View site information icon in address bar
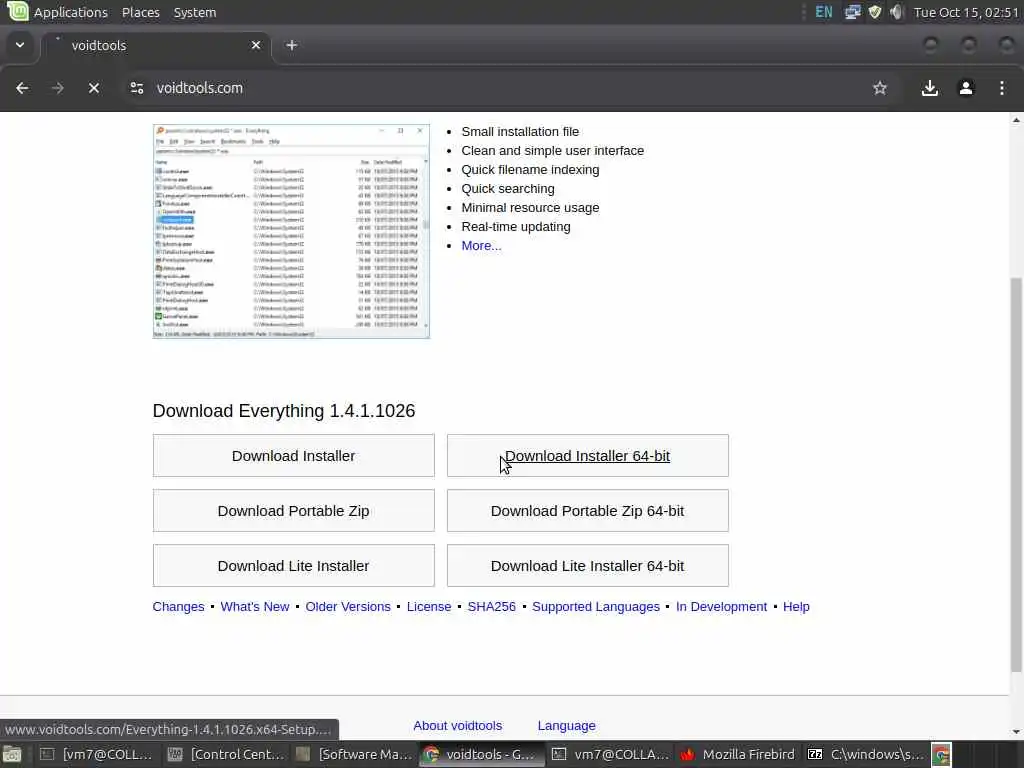1024x768 pixels. point(136,88)
